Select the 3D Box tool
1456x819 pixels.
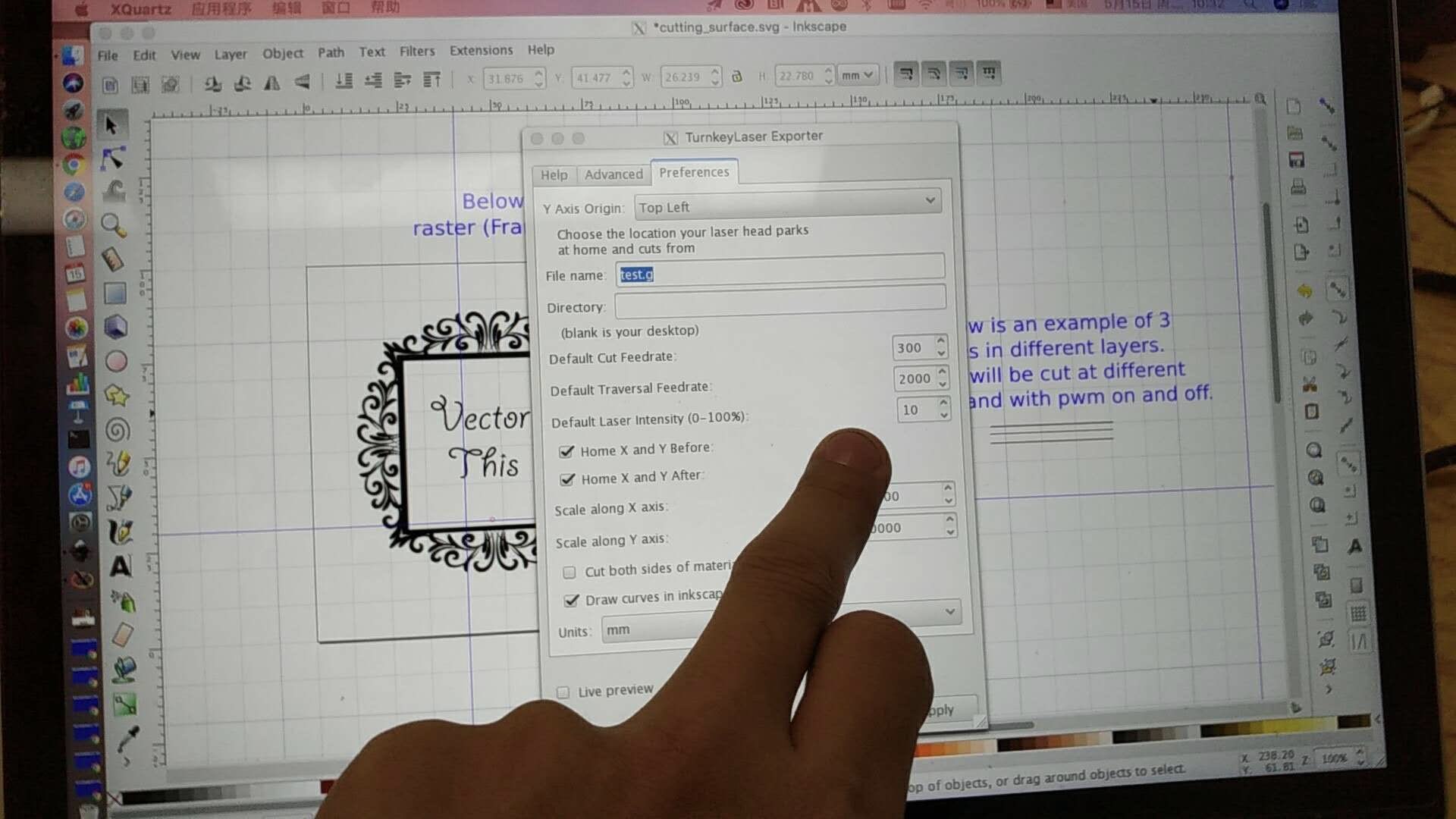[x=115, y=327]
